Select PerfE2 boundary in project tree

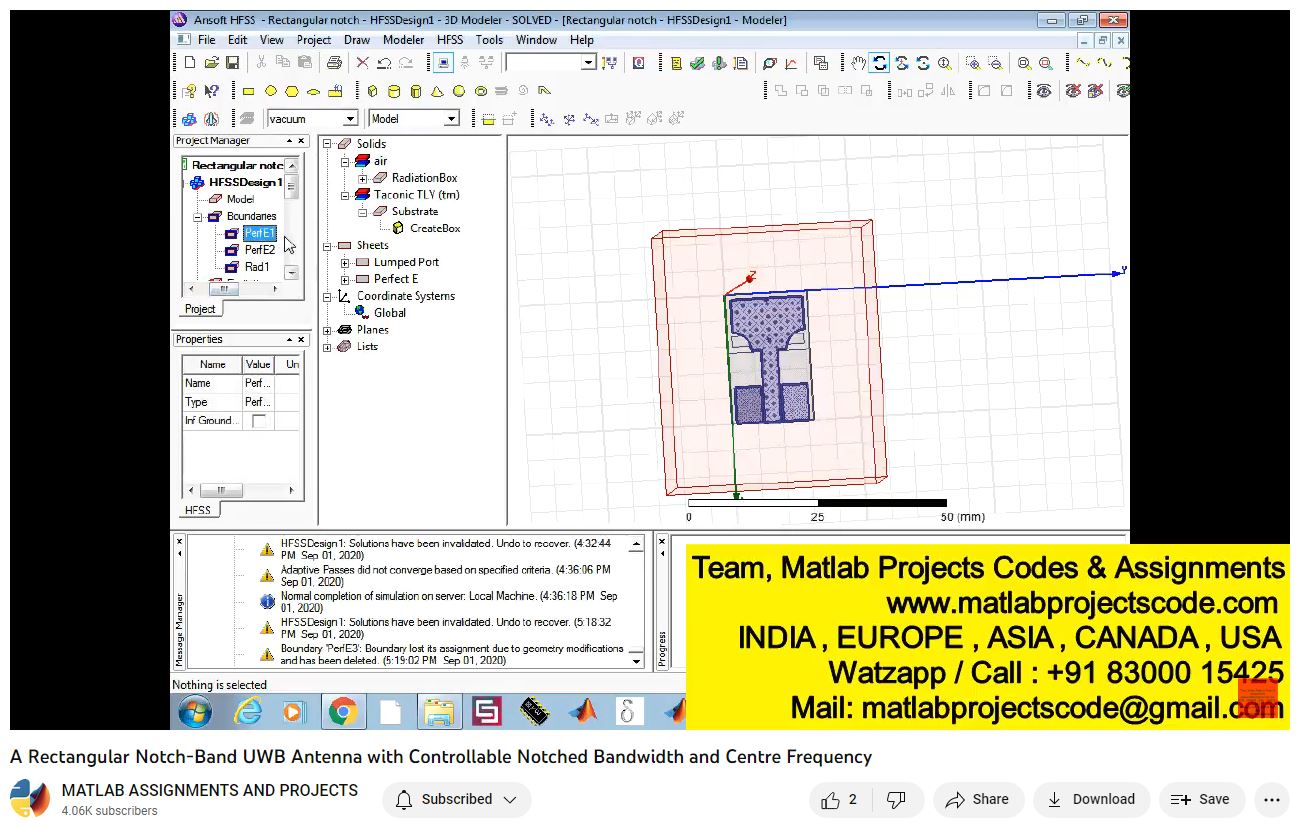click(259, 250)
